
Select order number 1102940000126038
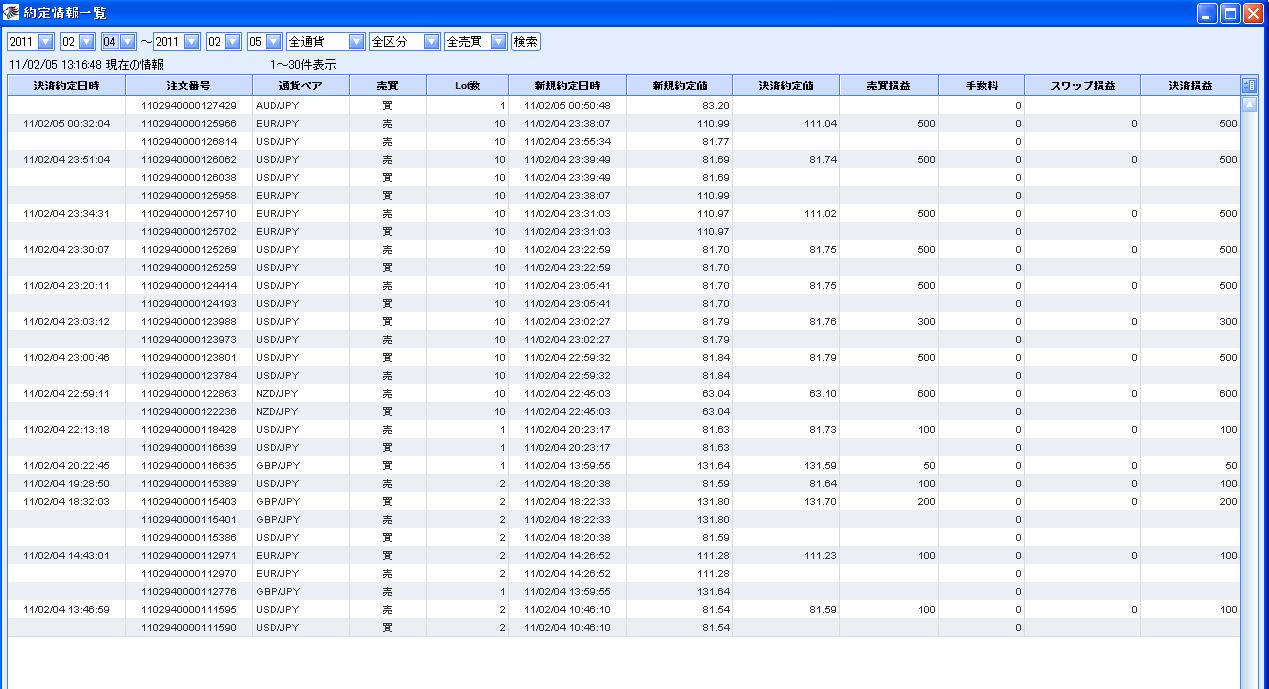(x=189, y=177)
